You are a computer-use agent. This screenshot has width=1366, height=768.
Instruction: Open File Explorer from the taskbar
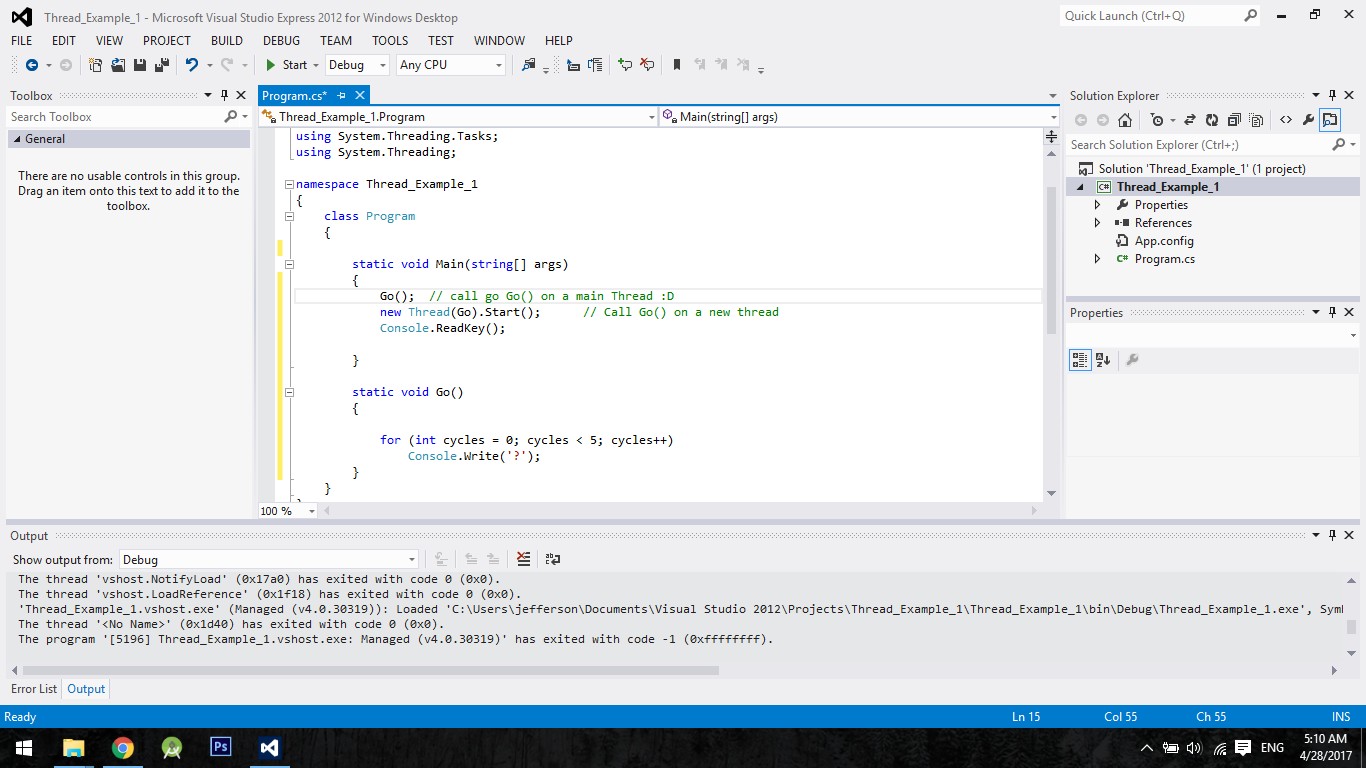click(74, 747)
